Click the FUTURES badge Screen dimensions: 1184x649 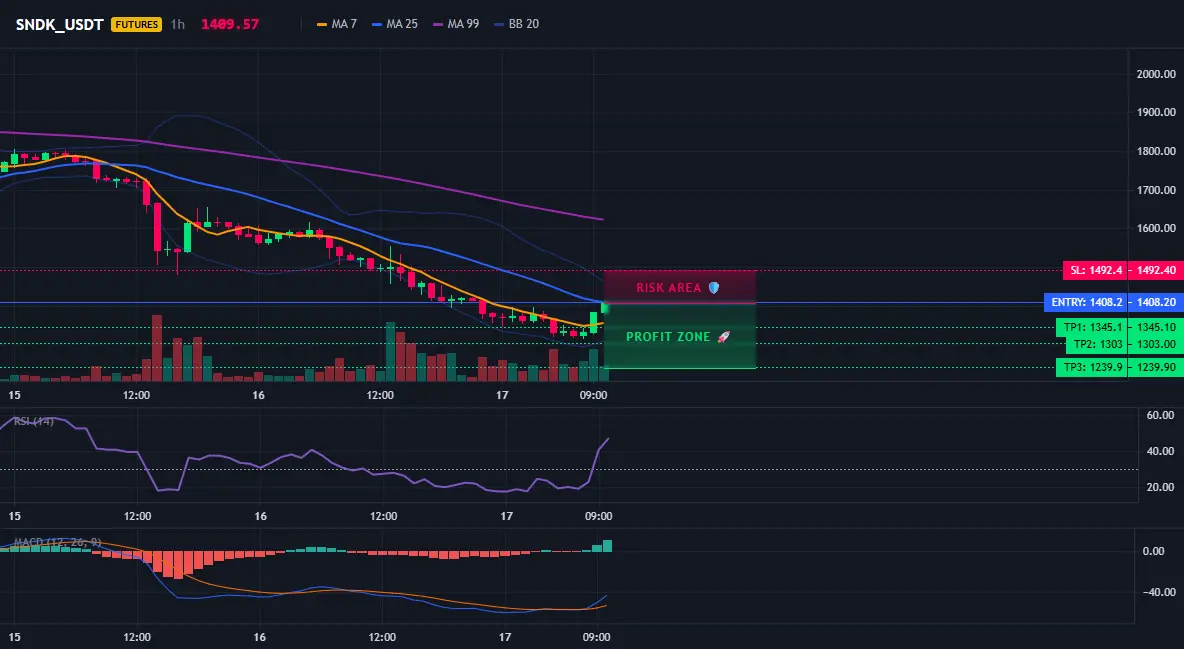point(137,24)
